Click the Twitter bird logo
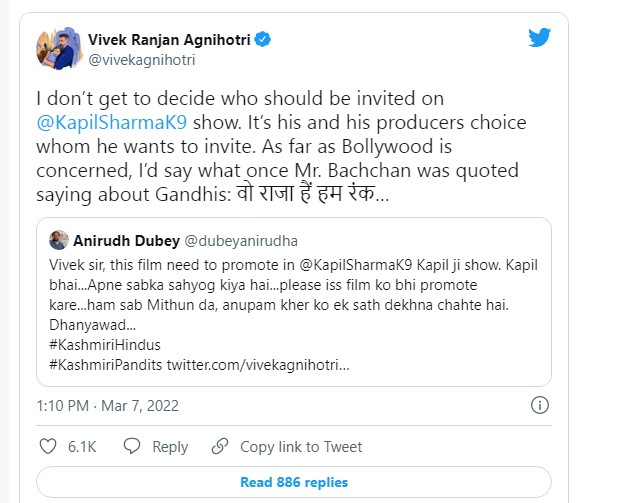 coord(539,39)
